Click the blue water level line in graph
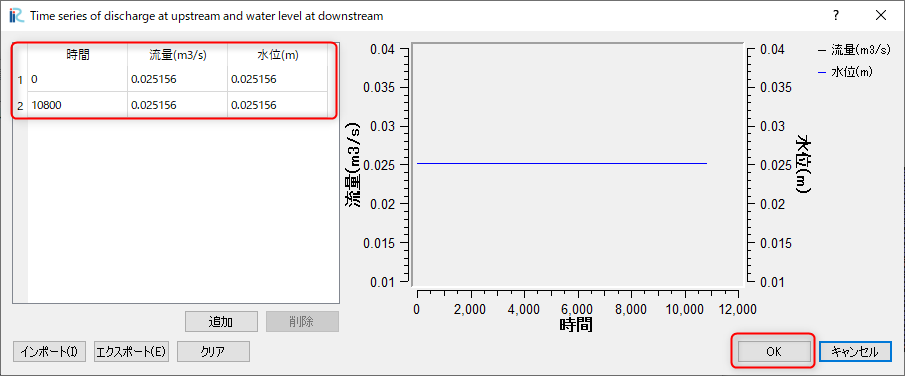This screenshot has width=905, height=376. [x=562, y=163]
